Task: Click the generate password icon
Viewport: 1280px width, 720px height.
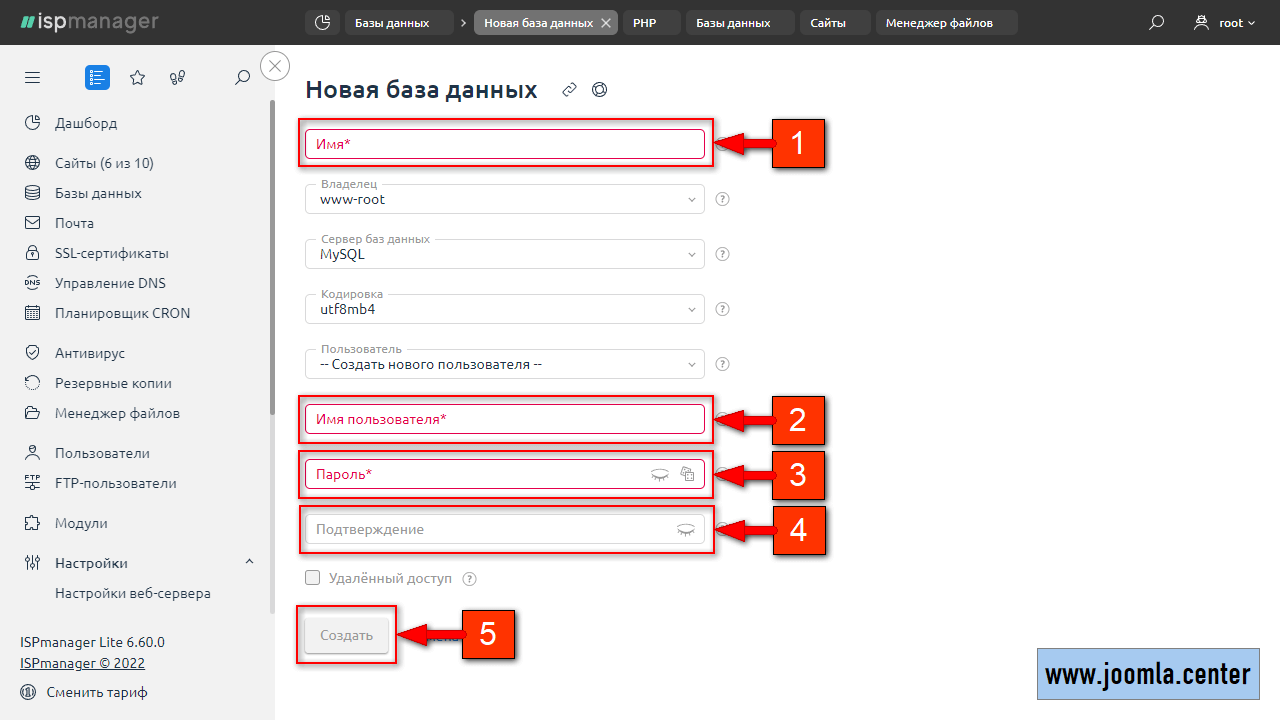Action: pyautogui.click(x=687, y=475)
